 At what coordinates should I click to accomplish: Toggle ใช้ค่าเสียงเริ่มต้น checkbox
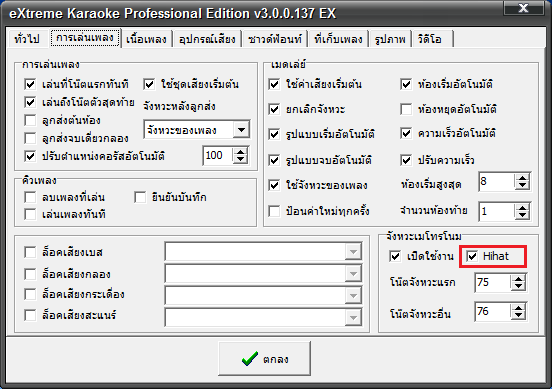(x=274, y=84)
